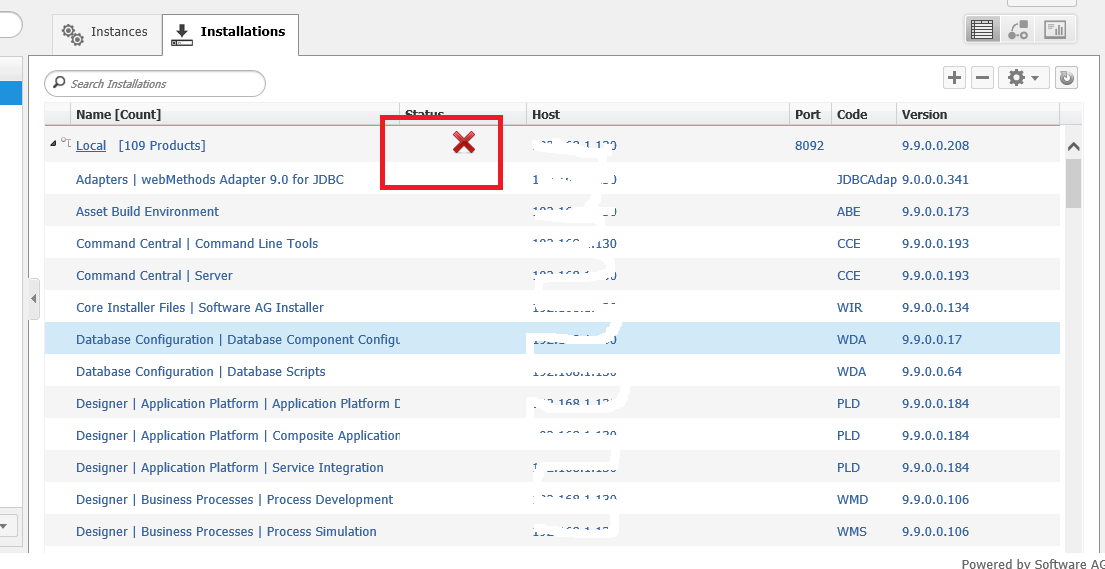Image resolution: width=1105 pixels, height=569 pixels.
Task: Open the bottom-left panel dropdown arrow
Action: click(3, 526)
